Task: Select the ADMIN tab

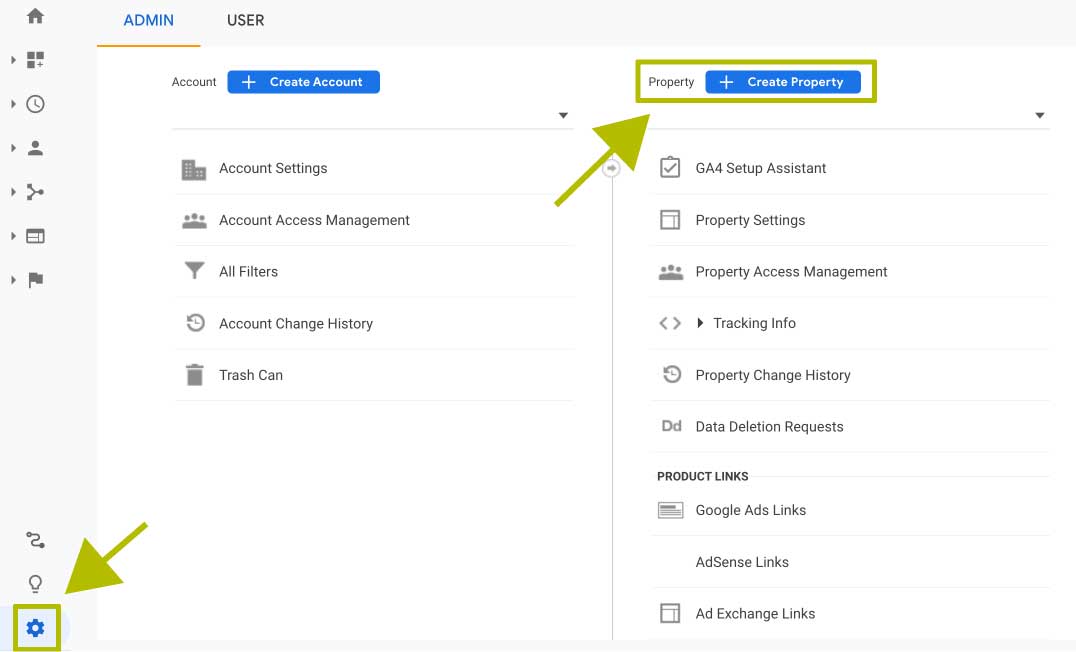Action: click(x=148, y=20)
